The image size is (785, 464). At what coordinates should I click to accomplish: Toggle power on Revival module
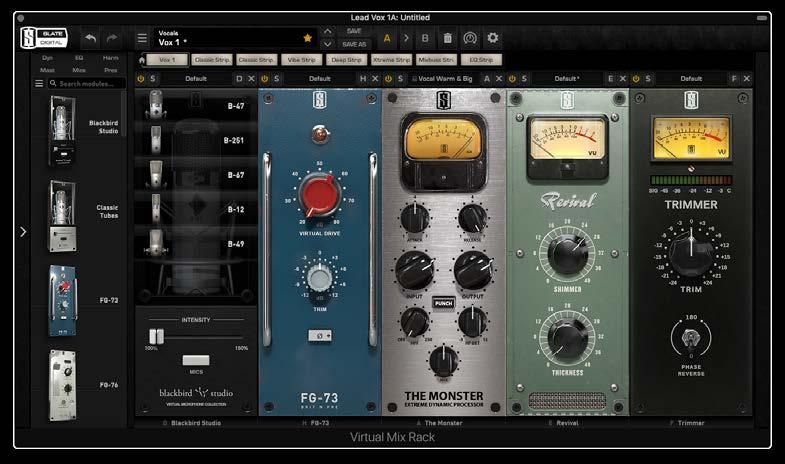[x=512, y=79]
